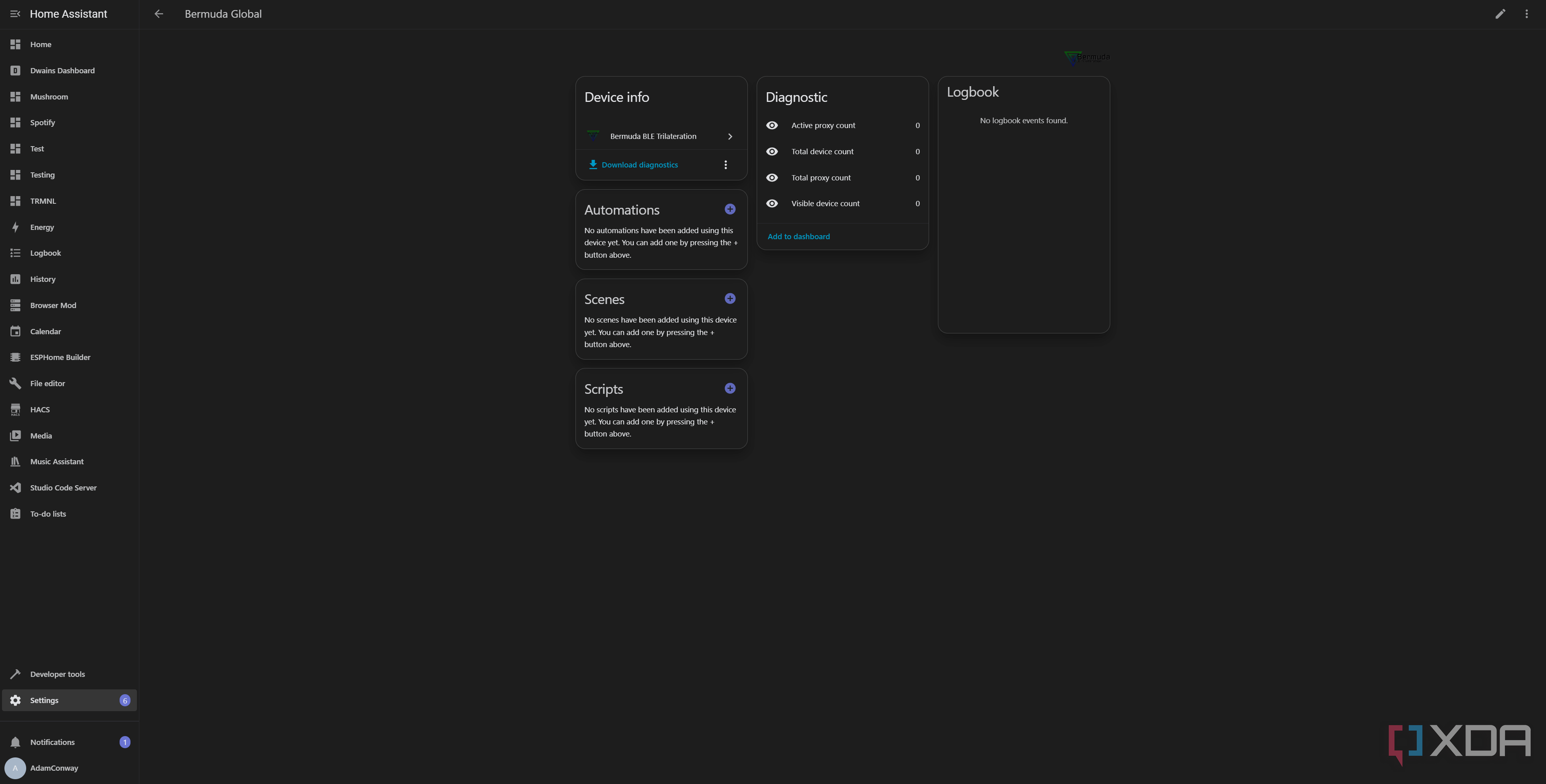Add a new script with plus icon
Viewport: 1546px width, 784px height.
pos(730,389)
